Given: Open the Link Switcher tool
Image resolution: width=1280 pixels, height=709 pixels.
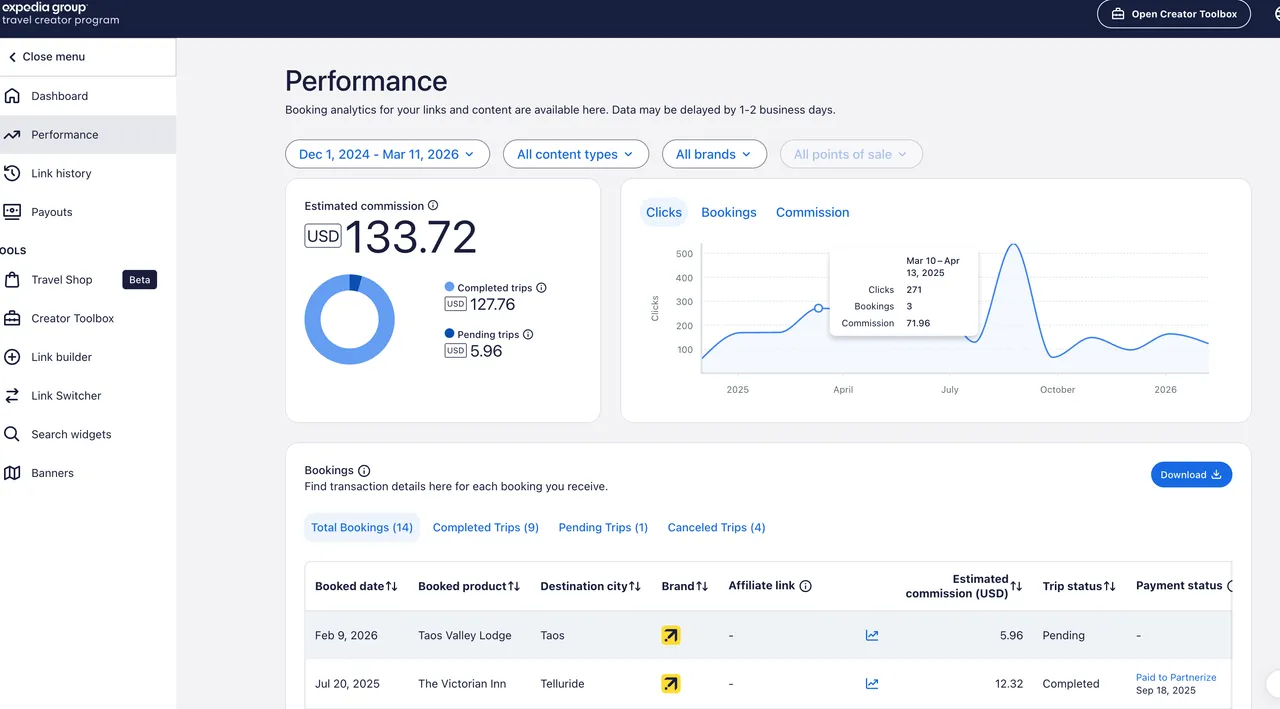Looking at the screenshot, I should click(65, 395).
